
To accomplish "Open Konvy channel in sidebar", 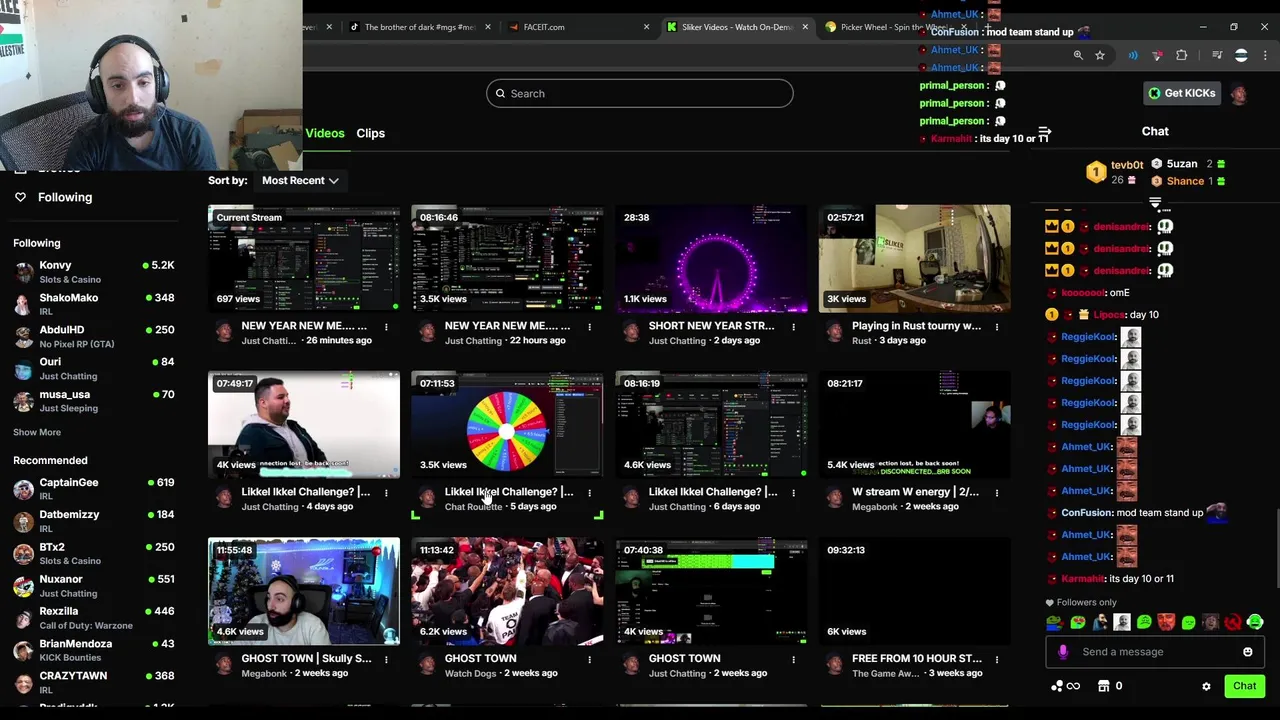I will pos(95,272).
